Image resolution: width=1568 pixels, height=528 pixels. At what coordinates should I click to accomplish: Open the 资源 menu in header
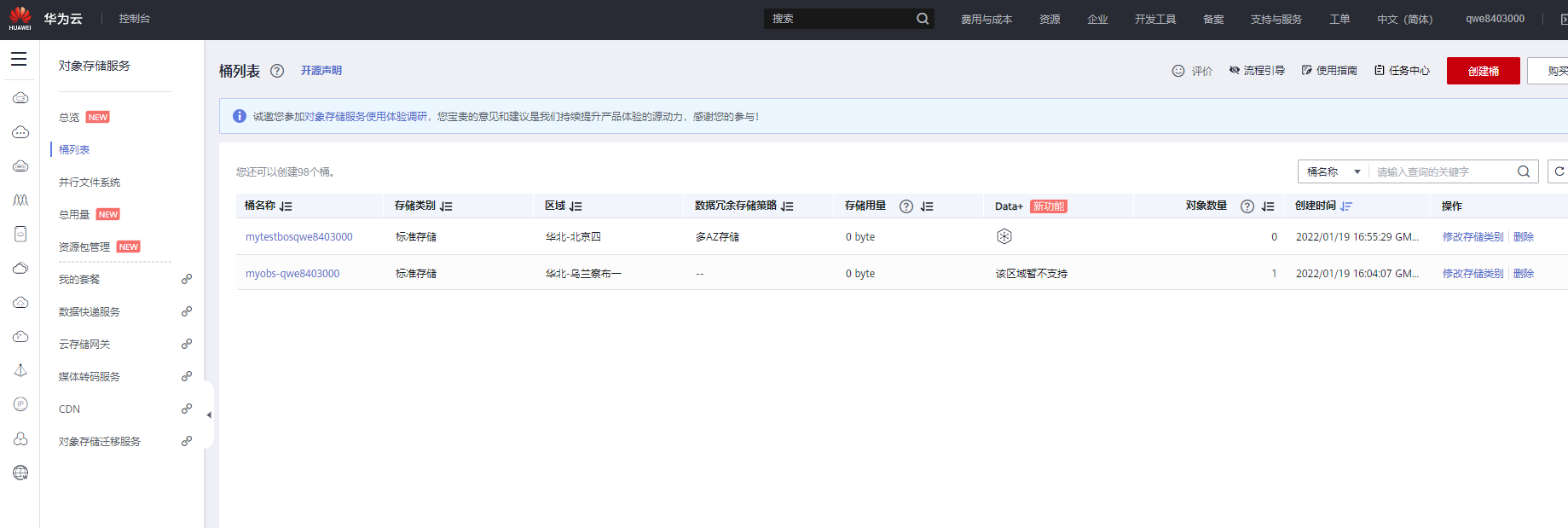pos(1050,19)
